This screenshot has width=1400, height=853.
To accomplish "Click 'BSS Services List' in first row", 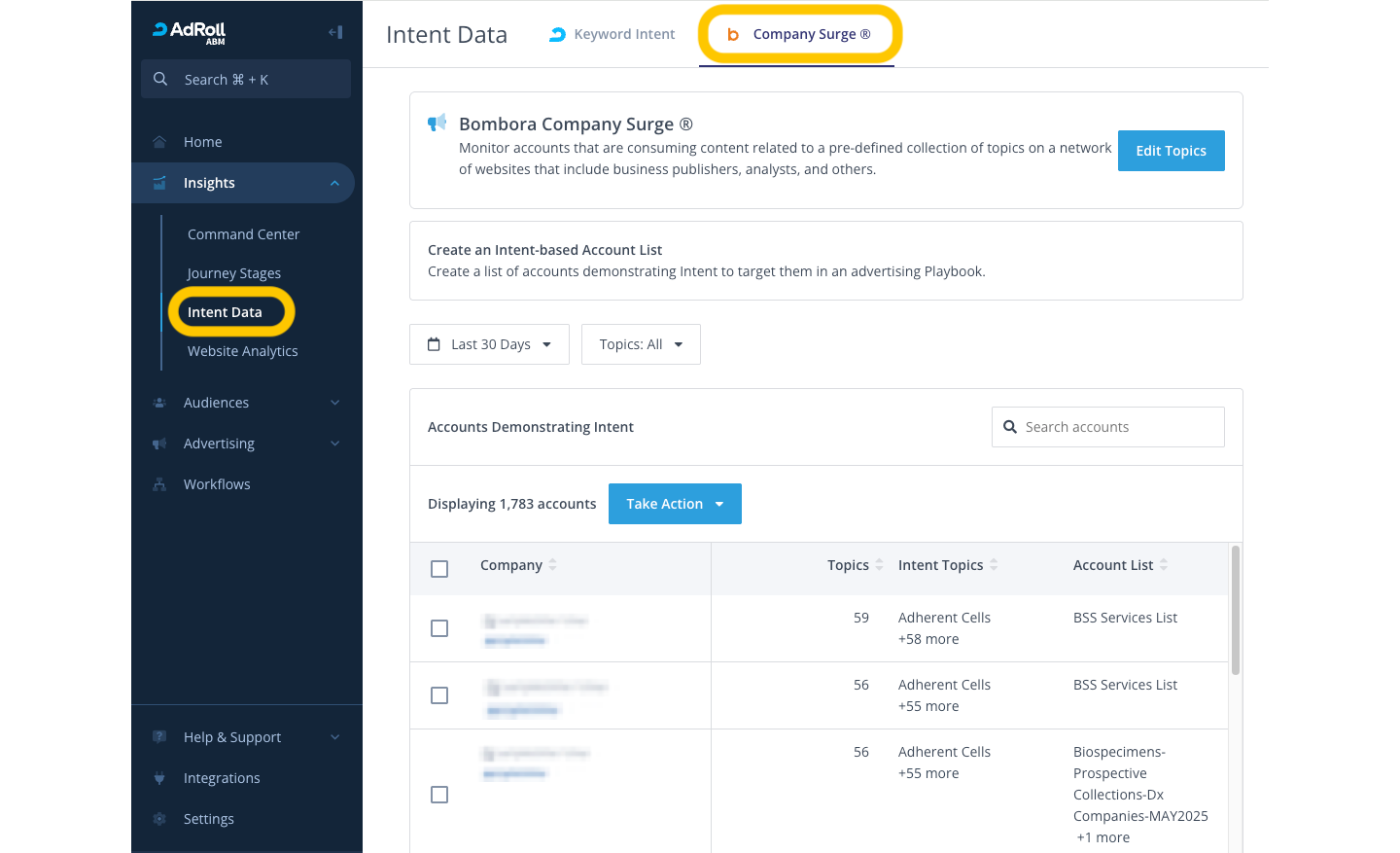I will [1125, 618].
